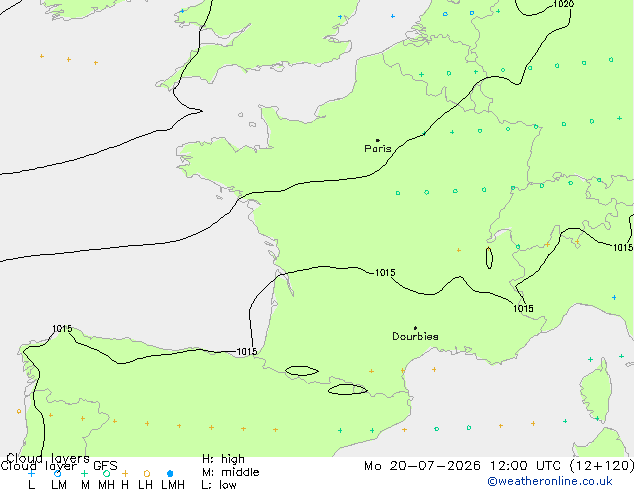Click the 1015 label left of Dourbies on the Biscay coast

pos(247,352)
